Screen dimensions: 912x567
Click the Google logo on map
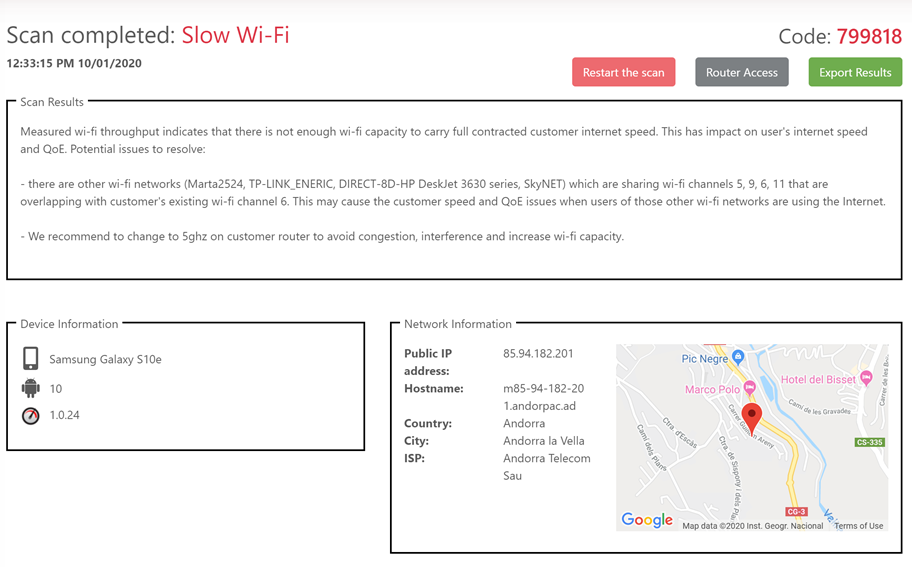pyautogui.click(x=647, y=519)
